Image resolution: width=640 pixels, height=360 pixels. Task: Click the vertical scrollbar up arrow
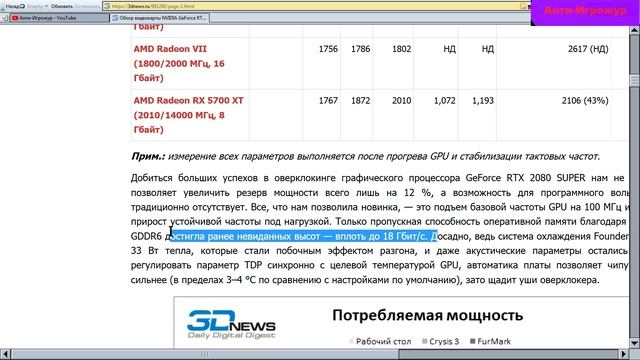(x=634, y=30)
